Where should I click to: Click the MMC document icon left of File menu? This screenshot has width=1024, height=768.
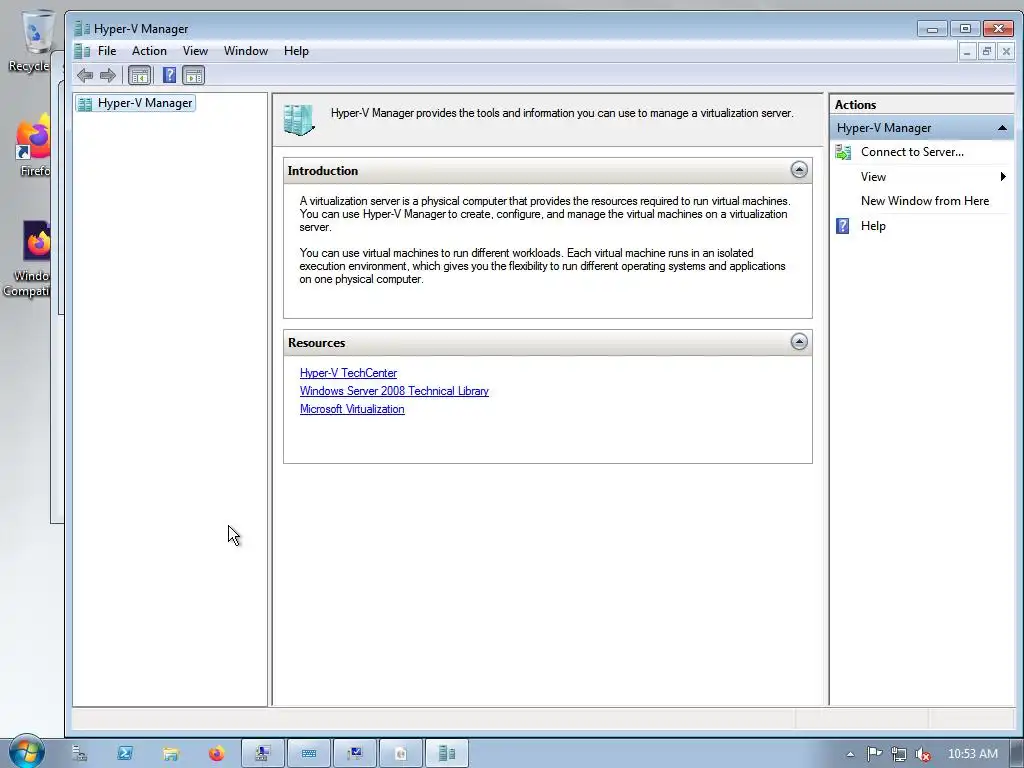[82, 51]
